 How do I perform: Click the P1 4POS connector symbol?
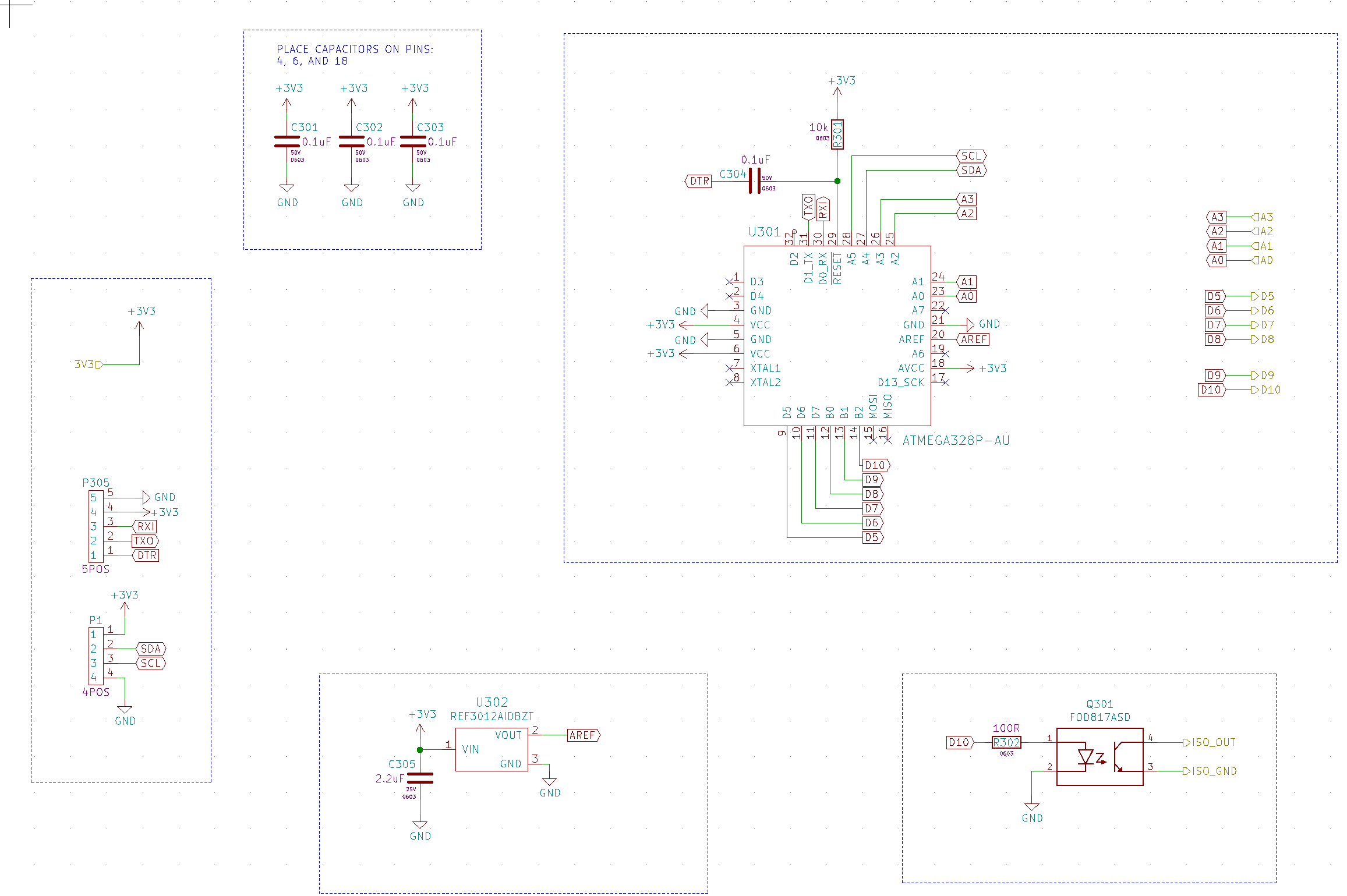(96, 656)
